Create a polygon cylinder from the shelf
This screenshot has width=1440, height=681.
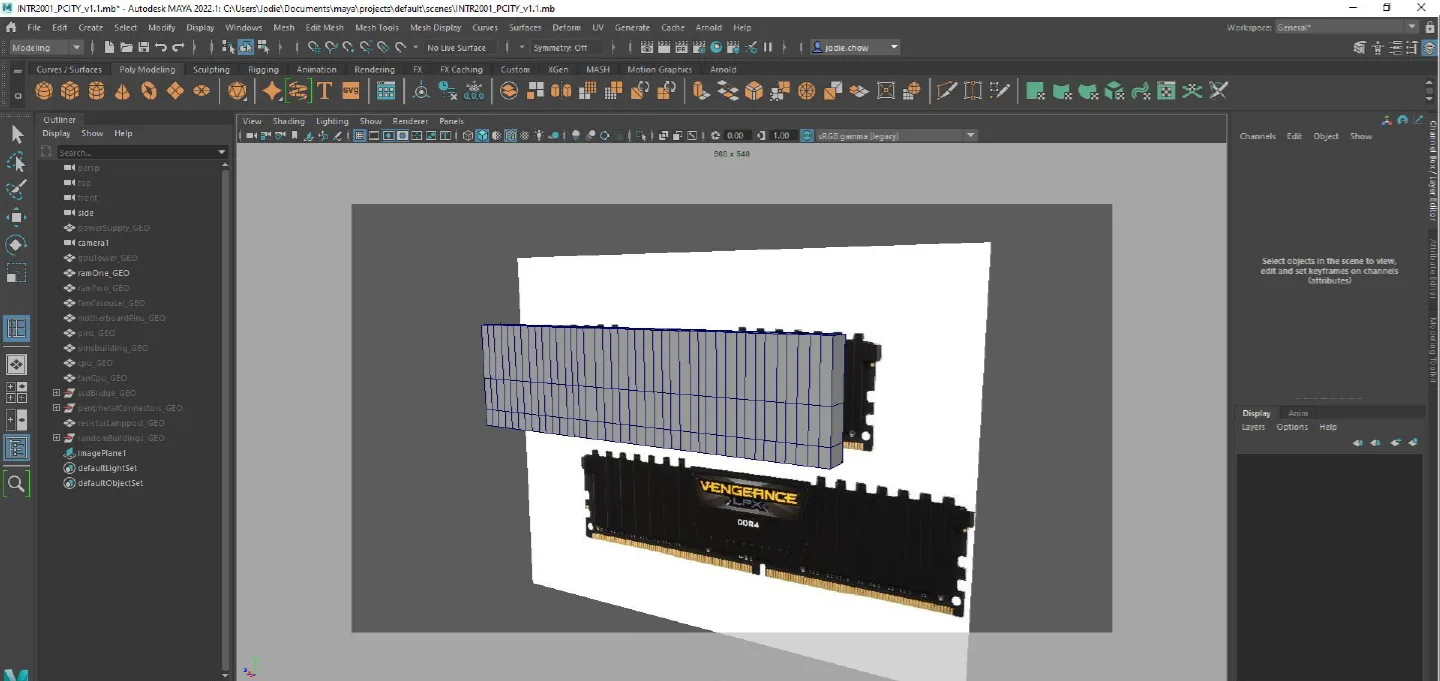[96, 91]
